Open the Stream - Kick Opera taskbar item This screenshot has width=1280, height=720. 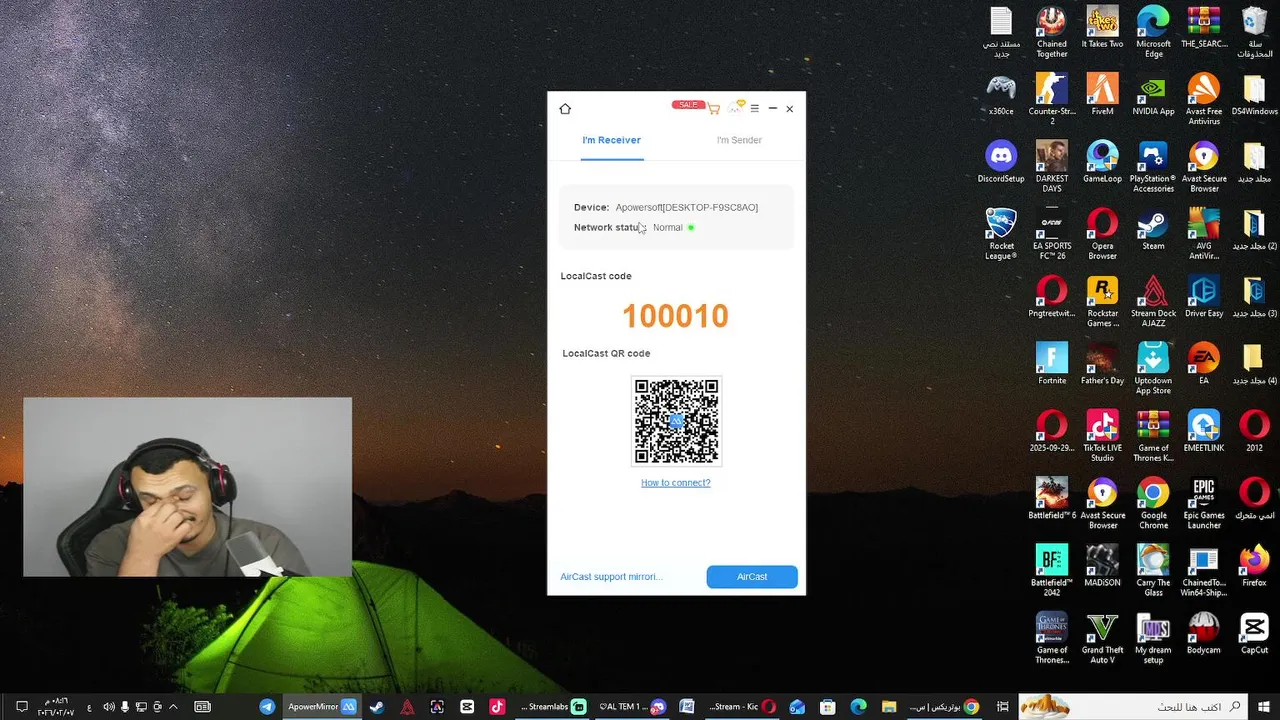742,707
